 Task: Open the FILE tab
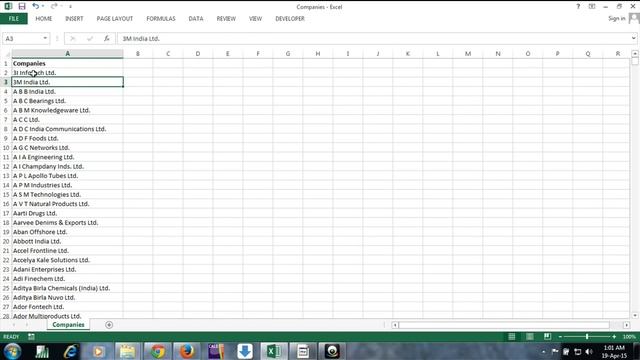click(x=14, y=19)
